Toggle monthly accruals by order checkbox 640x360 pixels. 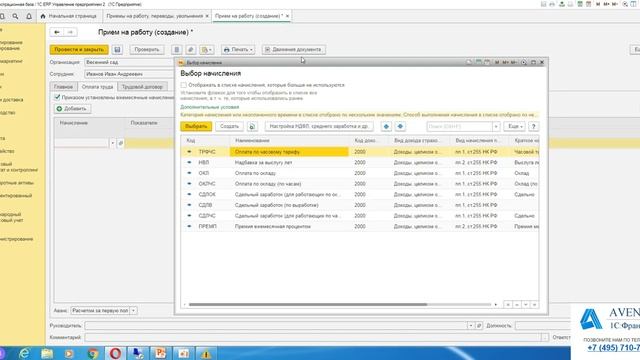[57, 97]
